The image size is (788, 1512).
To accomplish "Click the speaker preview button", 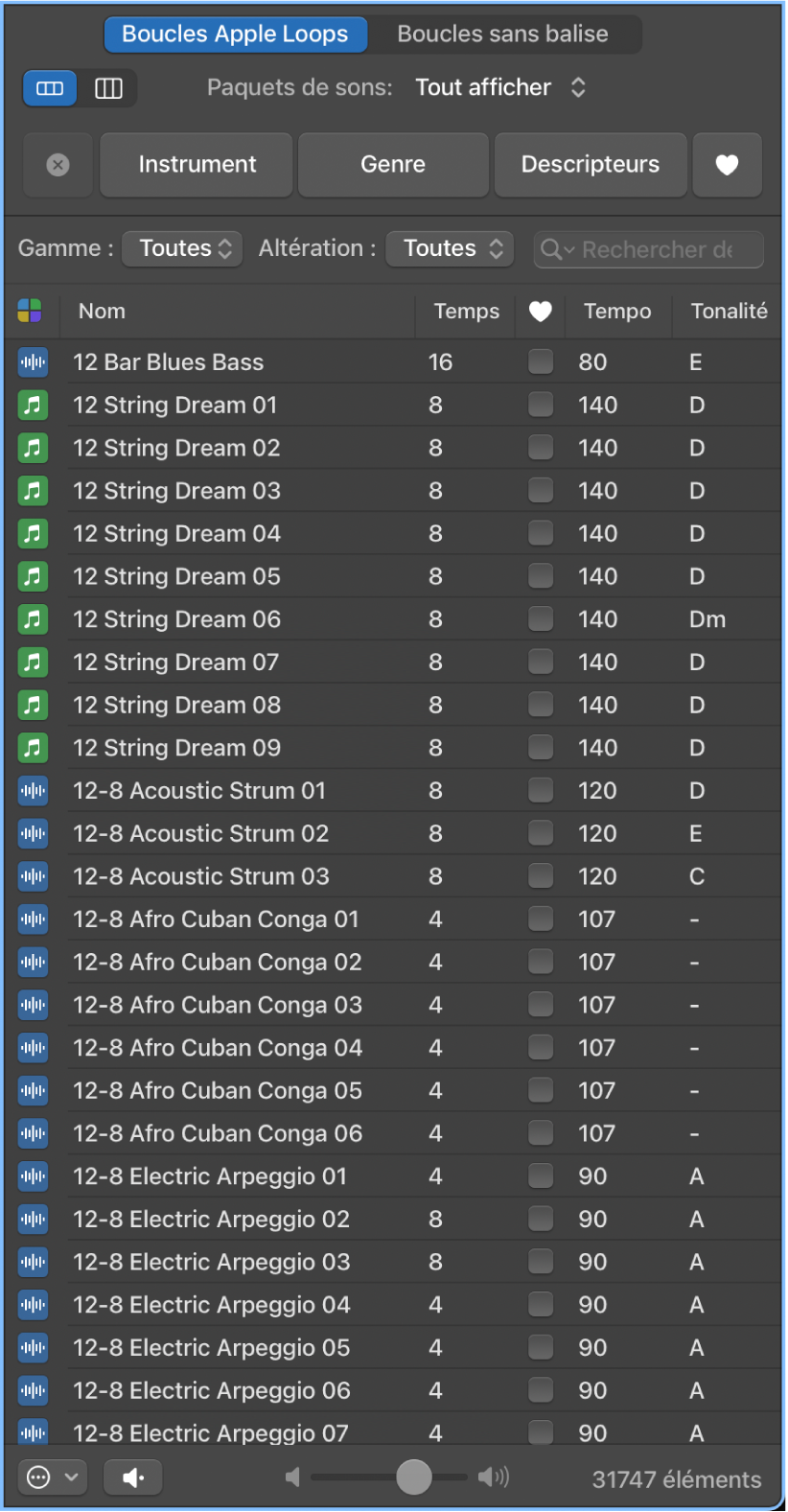I will (132, 1477).
